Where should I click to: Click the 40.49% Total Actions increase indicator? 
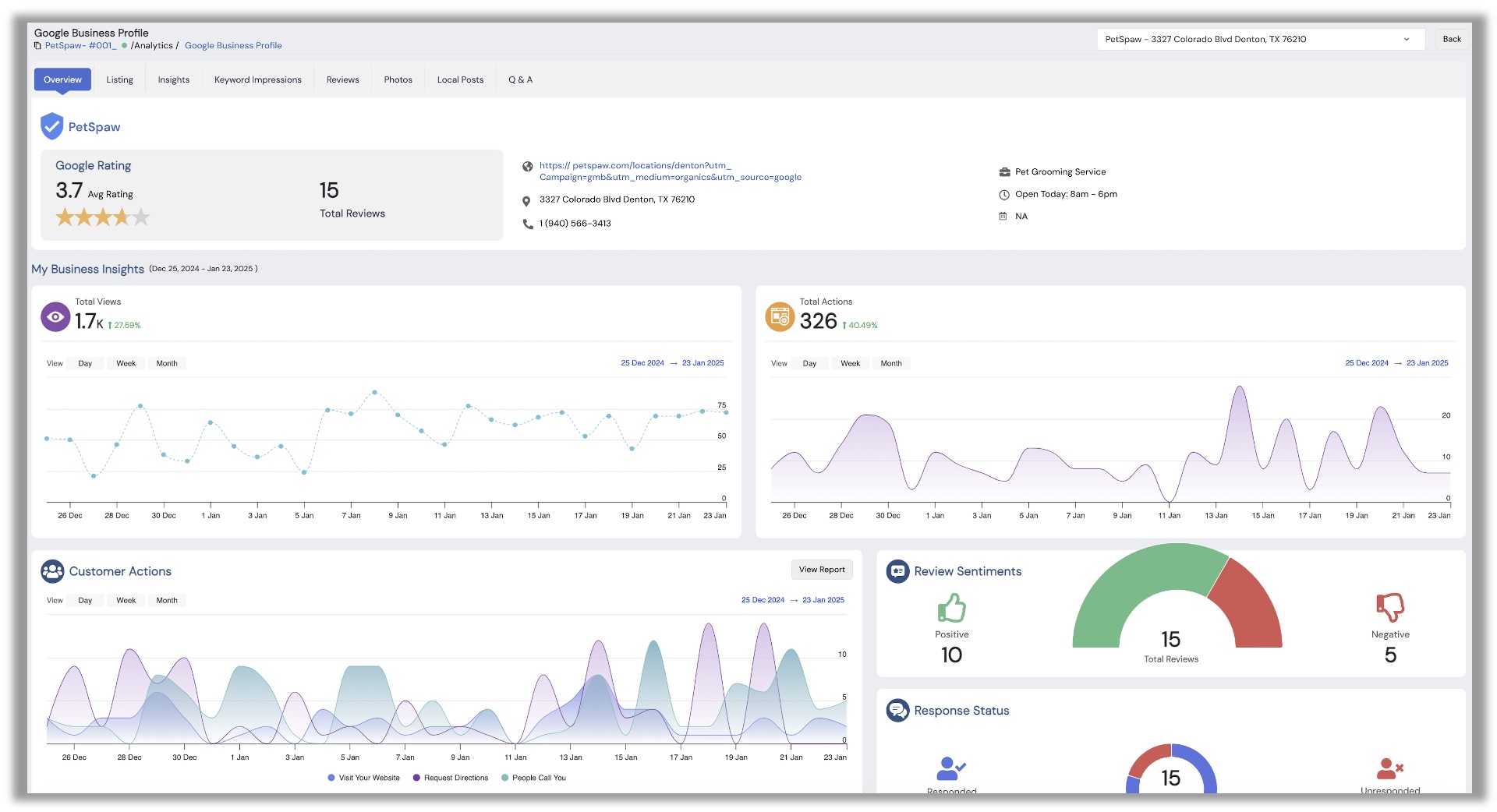tap(860, 326)
